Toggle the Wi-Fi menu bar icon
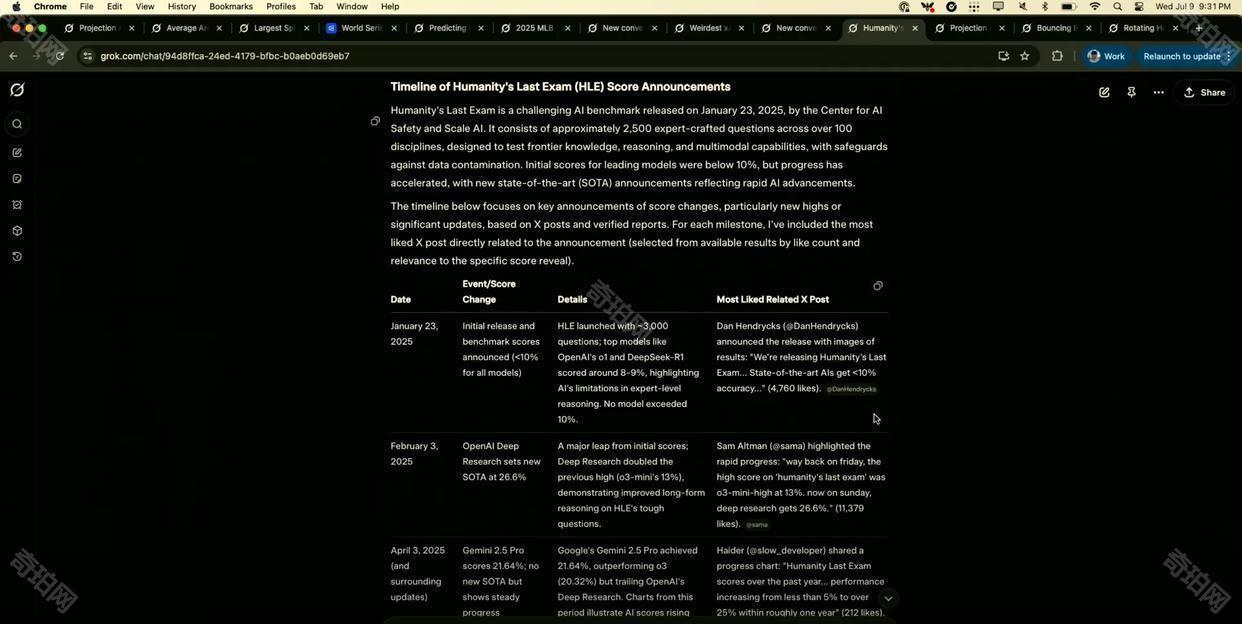Screen dimensions: 1242x624 [x=1094, y=7]
